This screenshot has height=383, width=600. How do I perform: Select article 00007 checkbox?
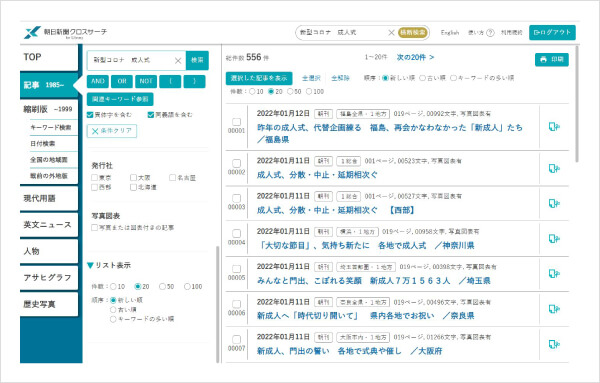(x=236, y=339)
